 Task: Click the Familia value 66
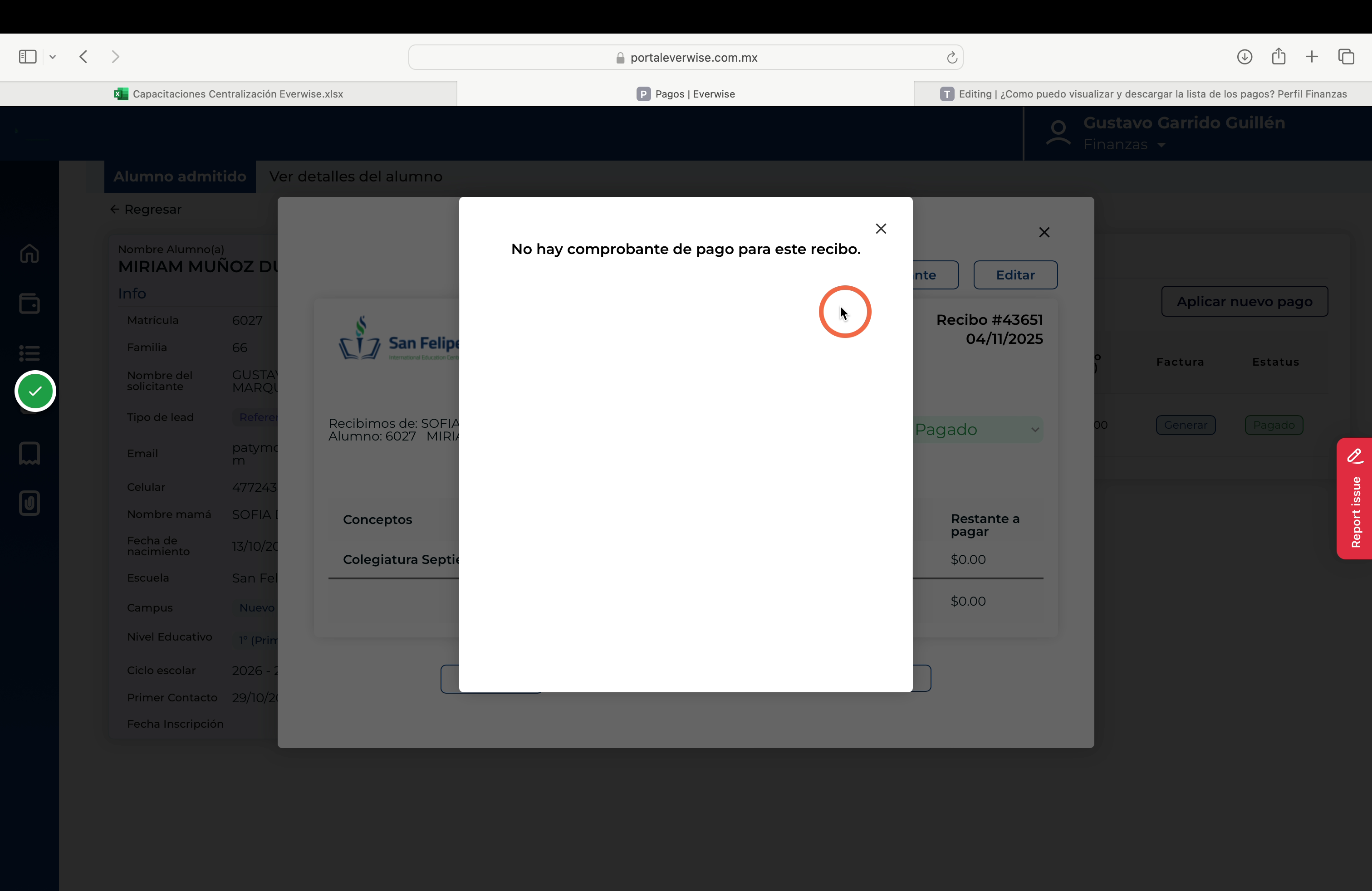[x=240, y=348]
